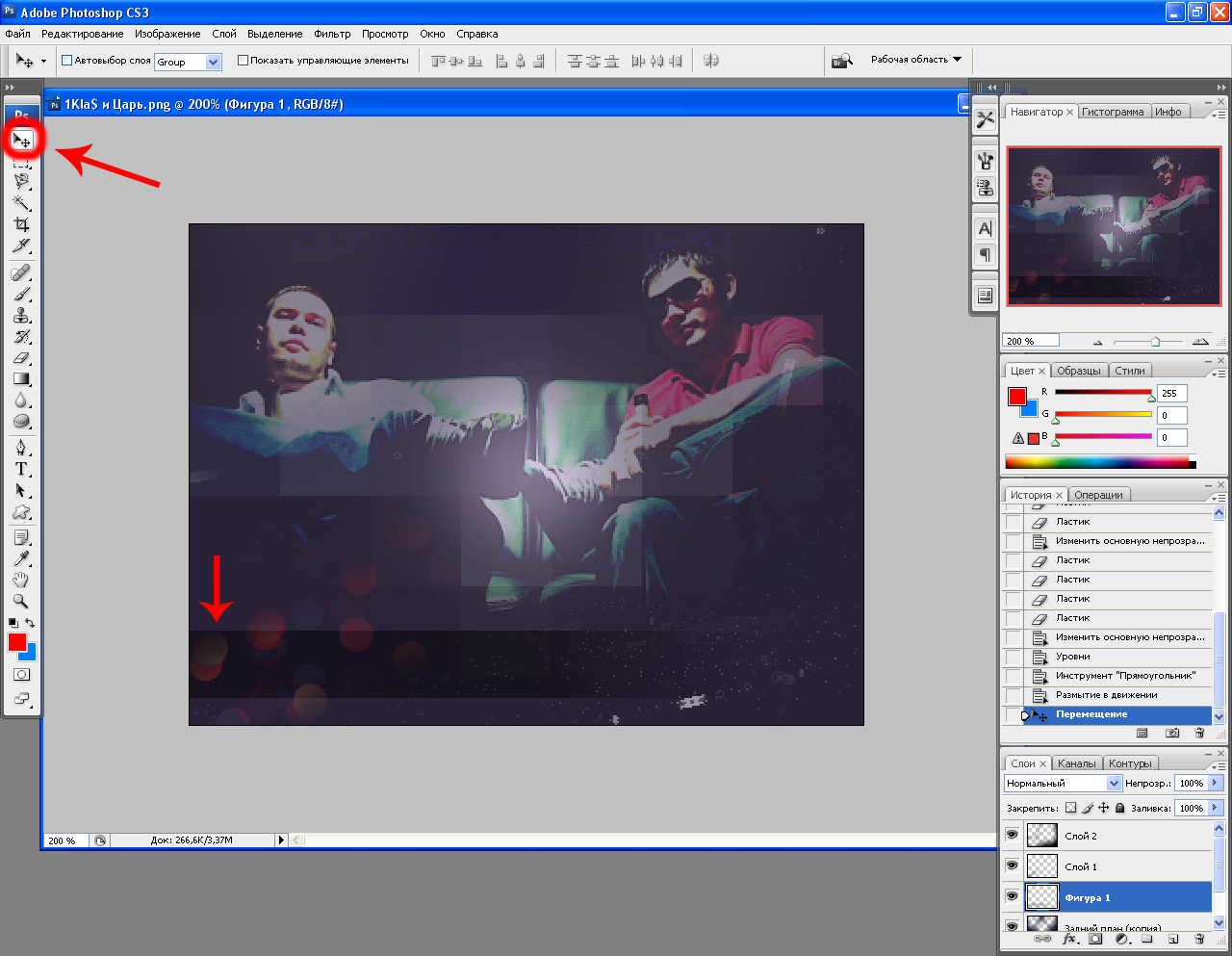Image resolution: width=1232 pixels, height=956 pixels.
Task: Pick the Magic Wand tool
Action: (x=21, y=202)
